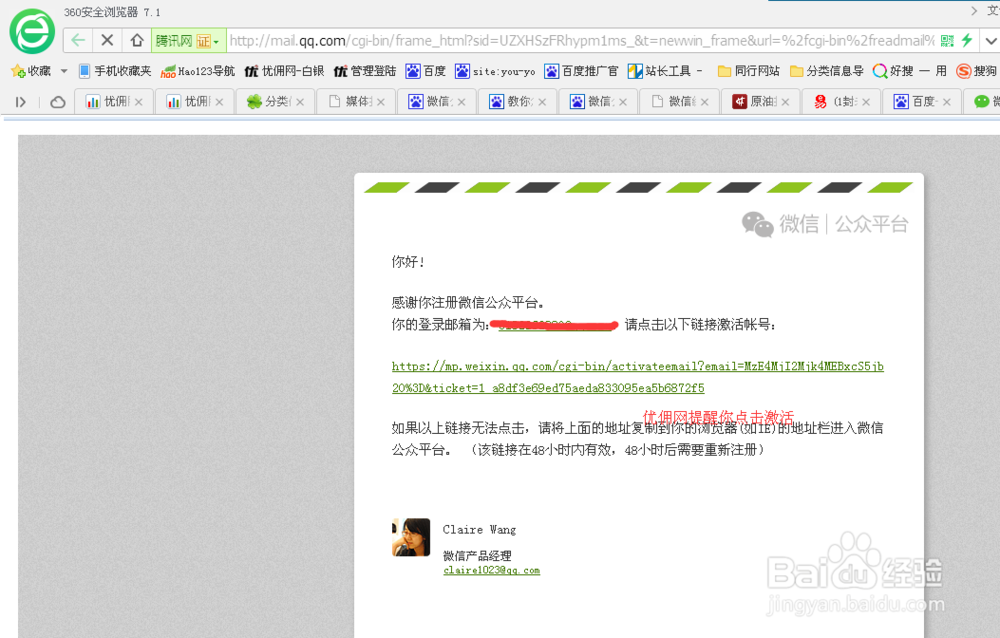The width and height of the screenshot is (1000, 638).
Task: Click the 文 menu item at top right
Action: click(x=993, y=11)
